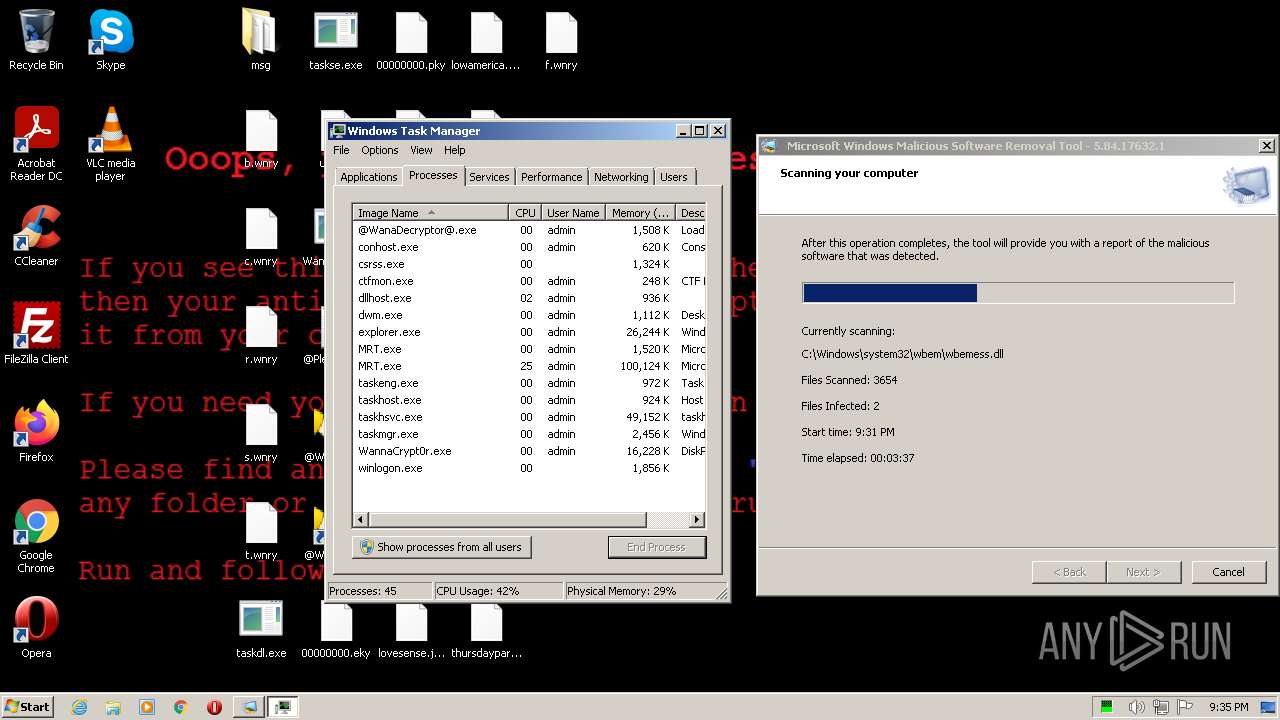Open Opera browser desktop shortcut
1280x720 pixels.
(36, 628)
